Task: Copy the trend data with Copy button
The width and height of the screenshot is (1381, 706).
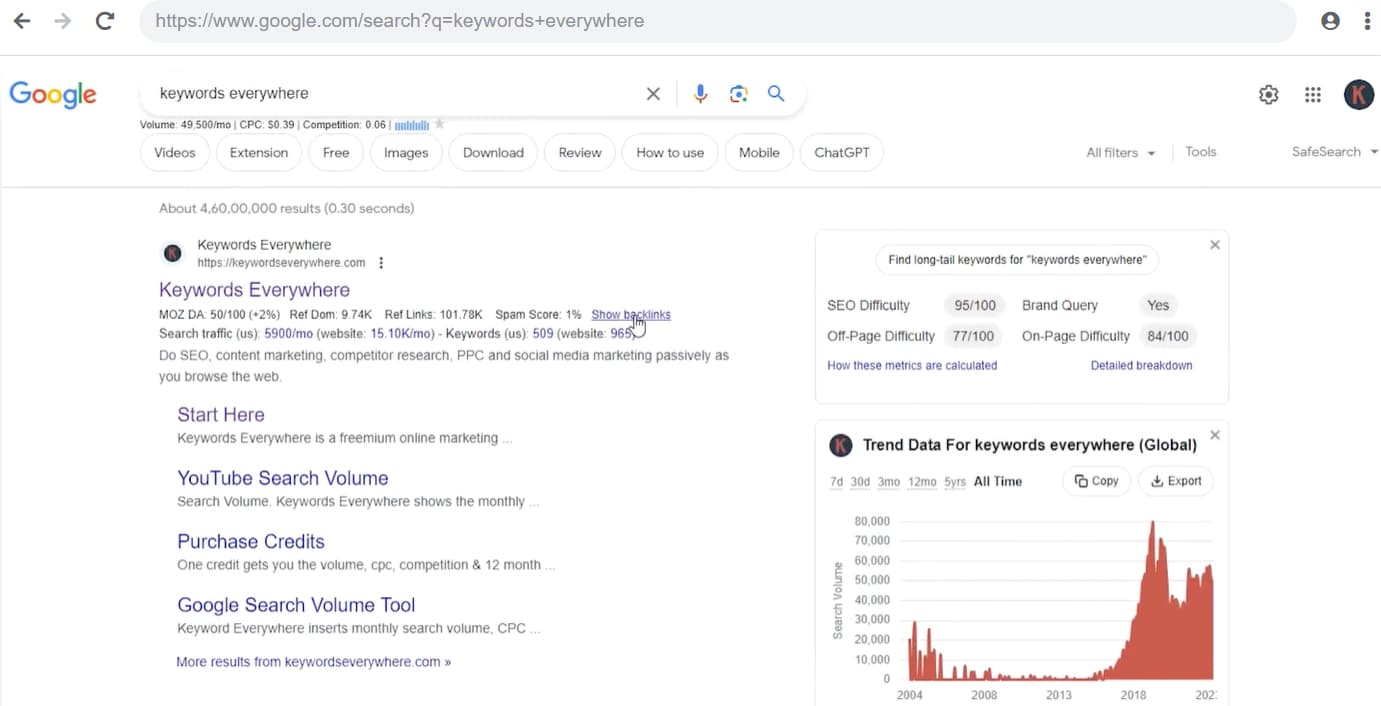Action: (1096, 481)
